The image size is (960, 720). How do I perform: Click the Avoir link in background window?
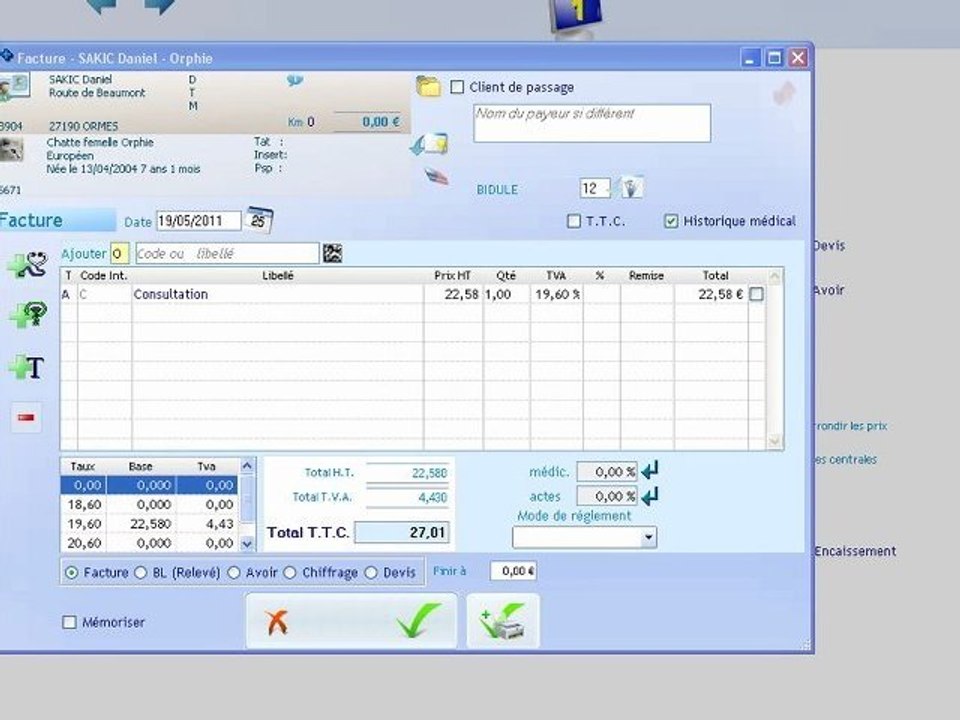828,290
